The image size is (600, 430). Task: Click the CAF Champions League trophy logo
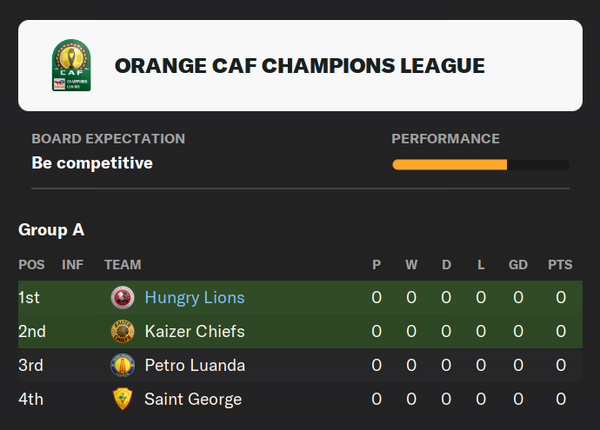click(x=68, y=65)
